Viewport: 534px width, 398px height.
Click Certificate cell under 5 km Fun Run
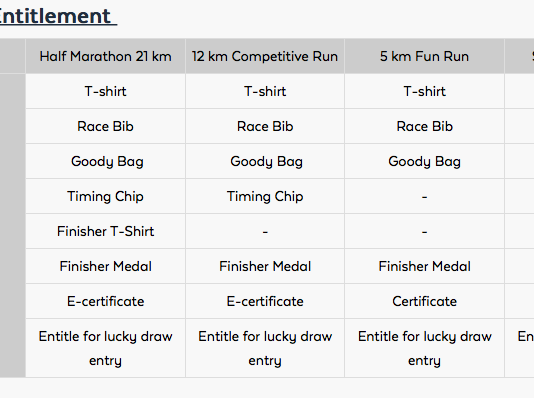point(424,302)
